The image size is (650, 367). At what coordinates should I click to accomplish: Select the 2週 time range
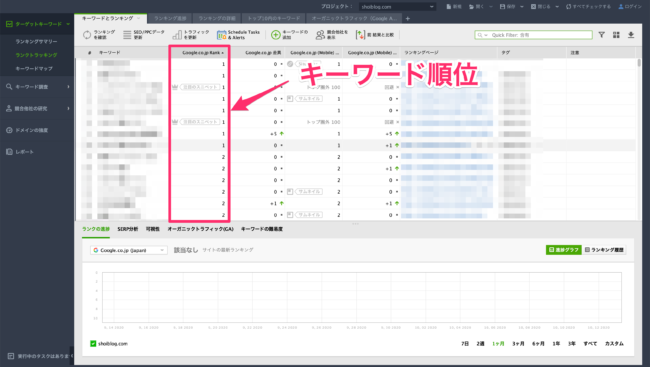click(x=480, y=343)
